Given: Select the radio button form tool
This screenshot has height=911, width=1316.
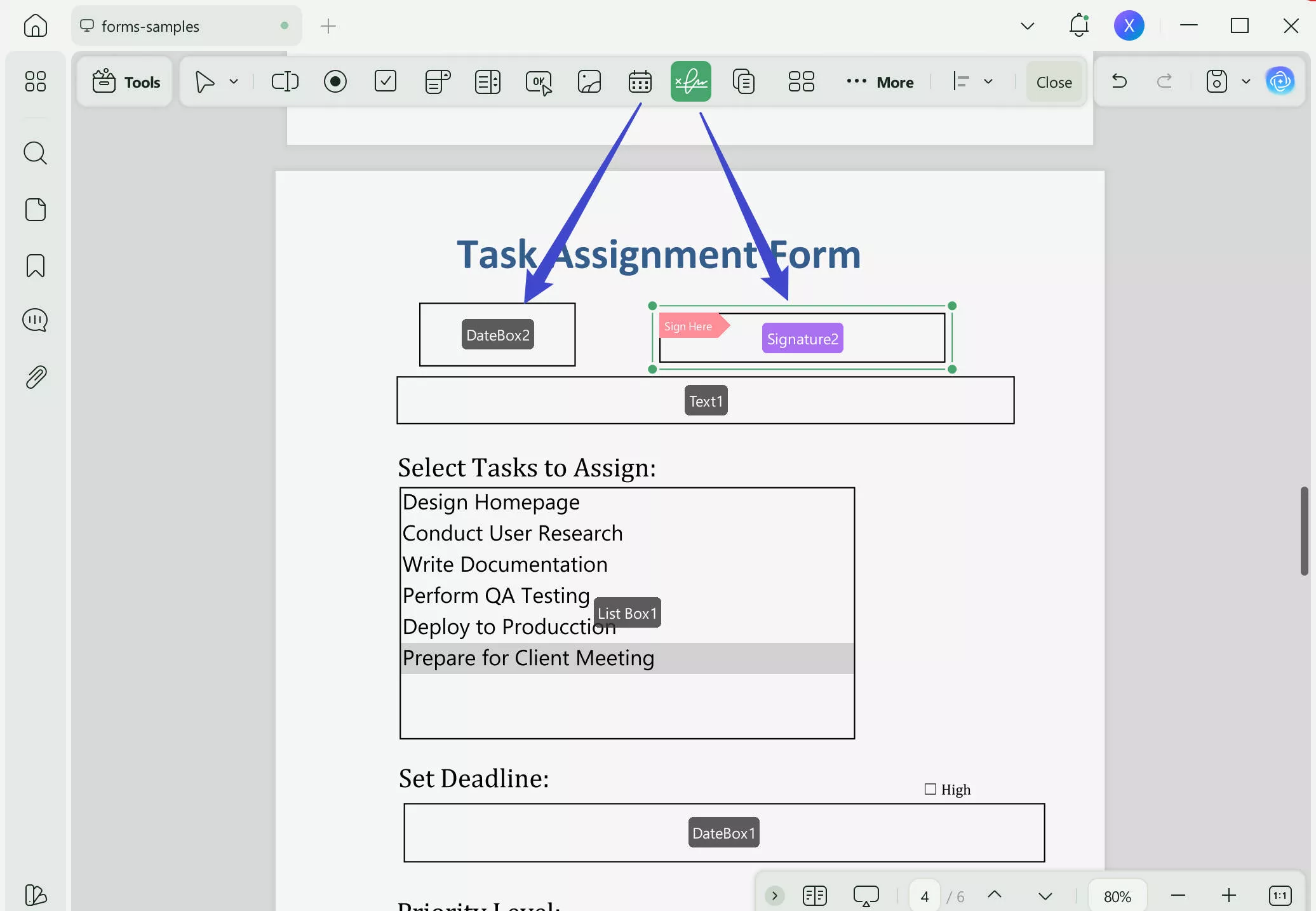Looking at the screenshot, I should click(x=335, y=82).
